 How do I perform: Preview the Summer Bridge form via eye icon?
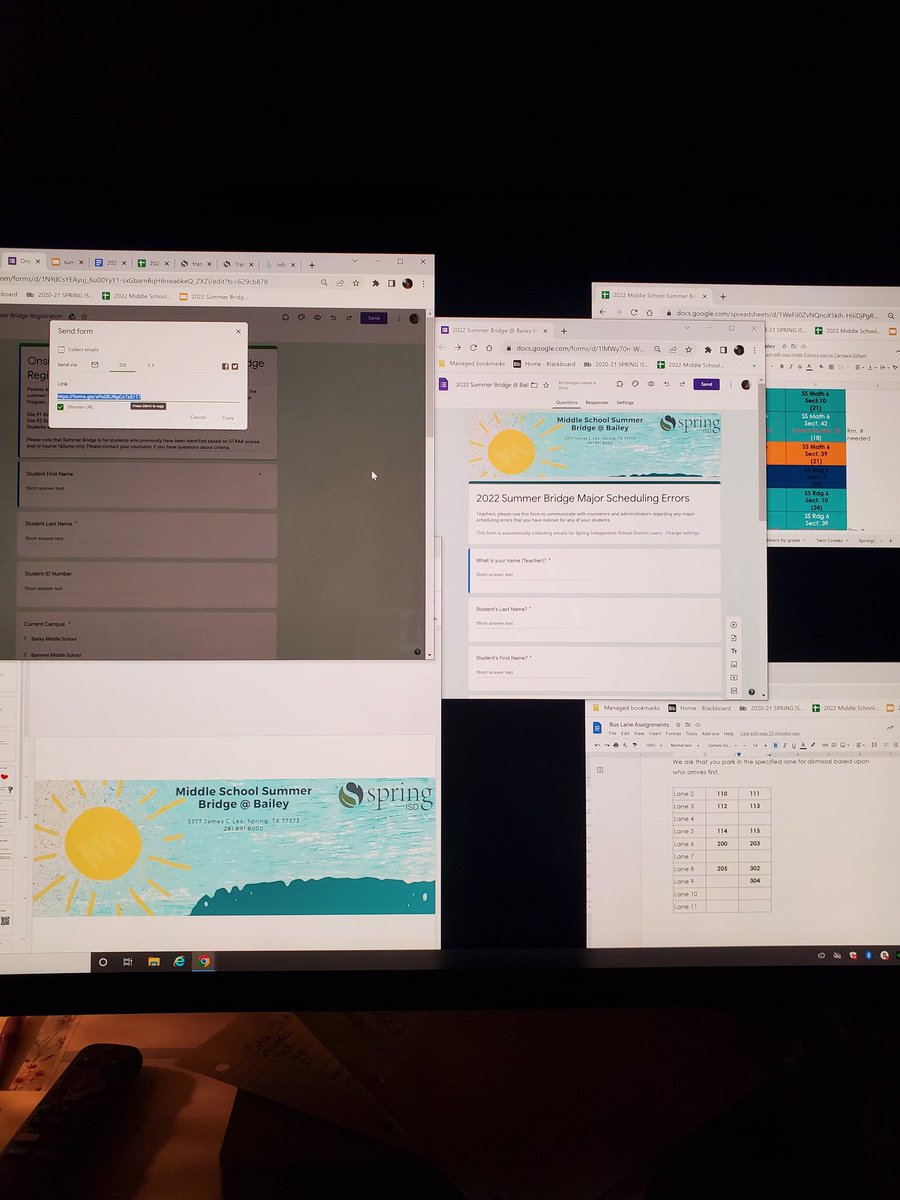coord(651,384)
